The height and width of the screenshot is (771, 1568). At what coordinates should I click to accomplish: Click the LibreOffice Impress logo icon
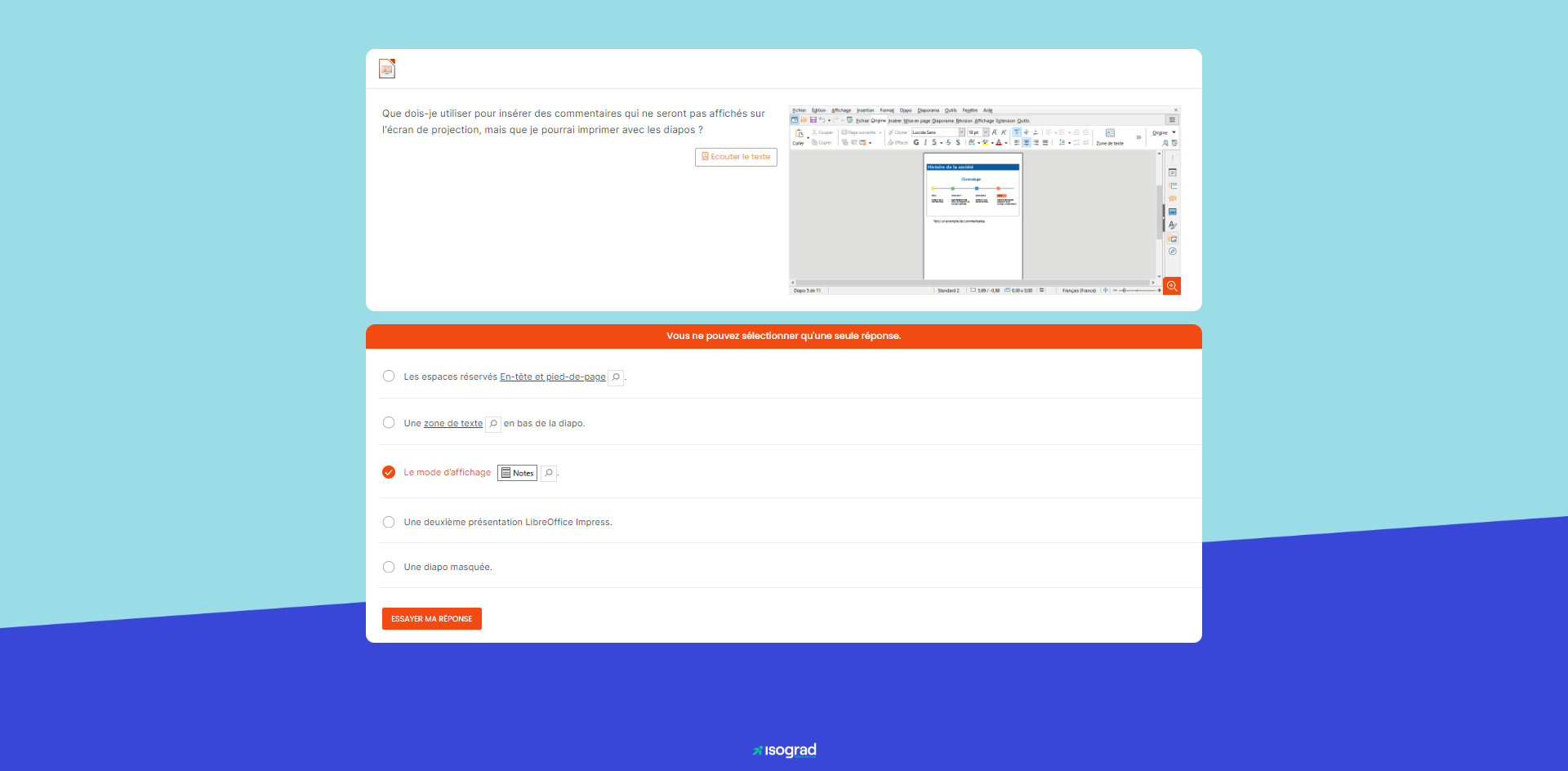(x=387, y=69)
